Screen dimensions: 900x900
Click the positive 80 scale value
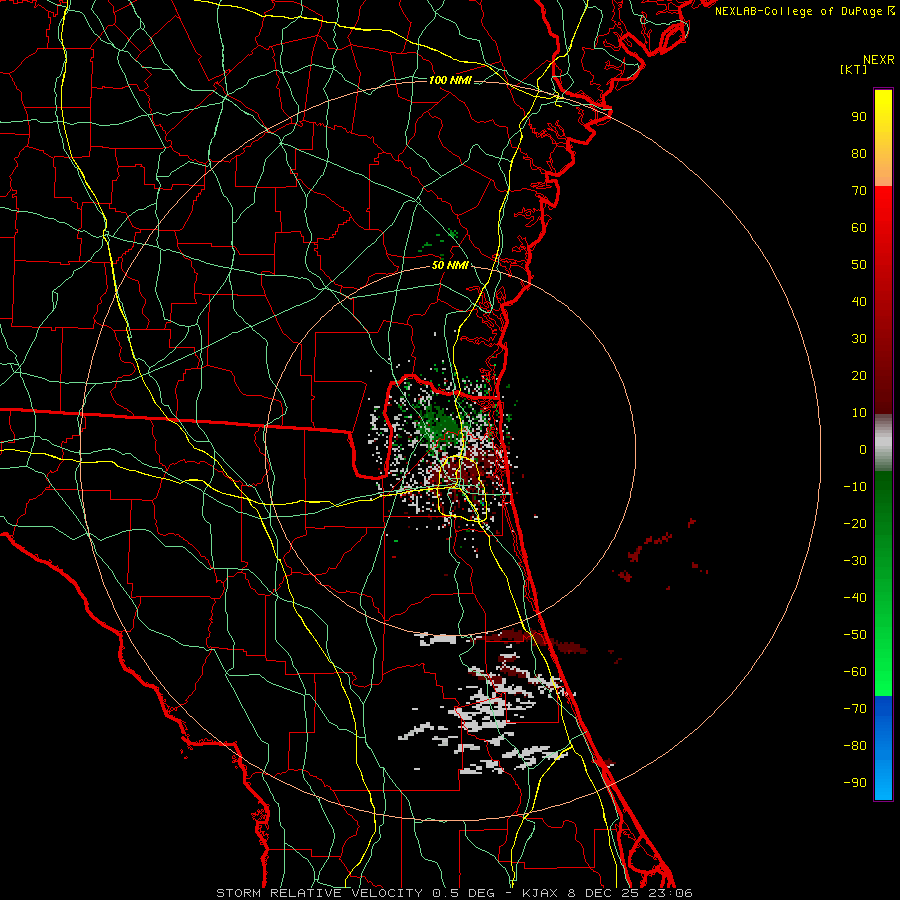pos(859,153)
